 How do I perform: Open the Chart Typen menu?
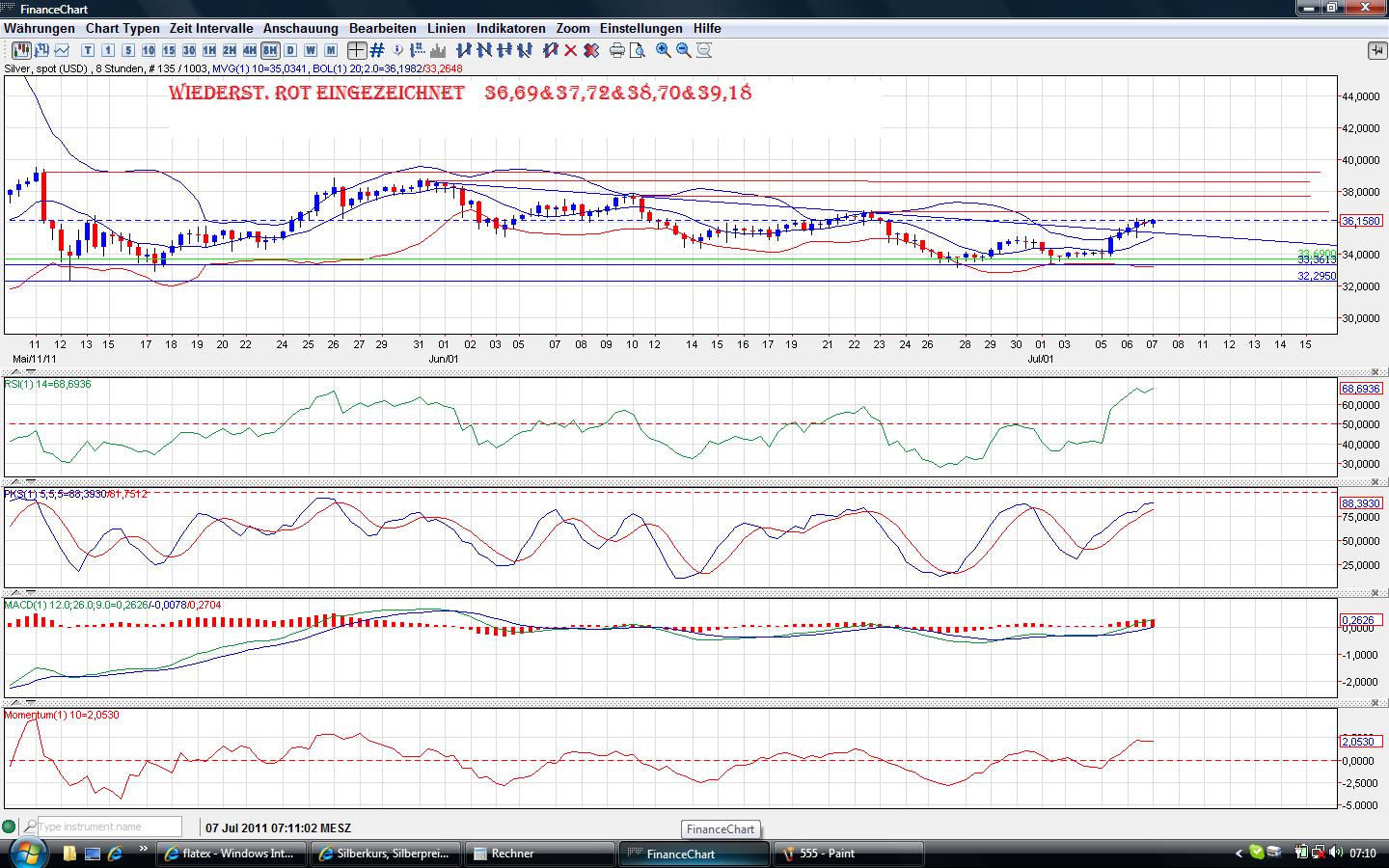pyautogui.click(x=122, y=28)
